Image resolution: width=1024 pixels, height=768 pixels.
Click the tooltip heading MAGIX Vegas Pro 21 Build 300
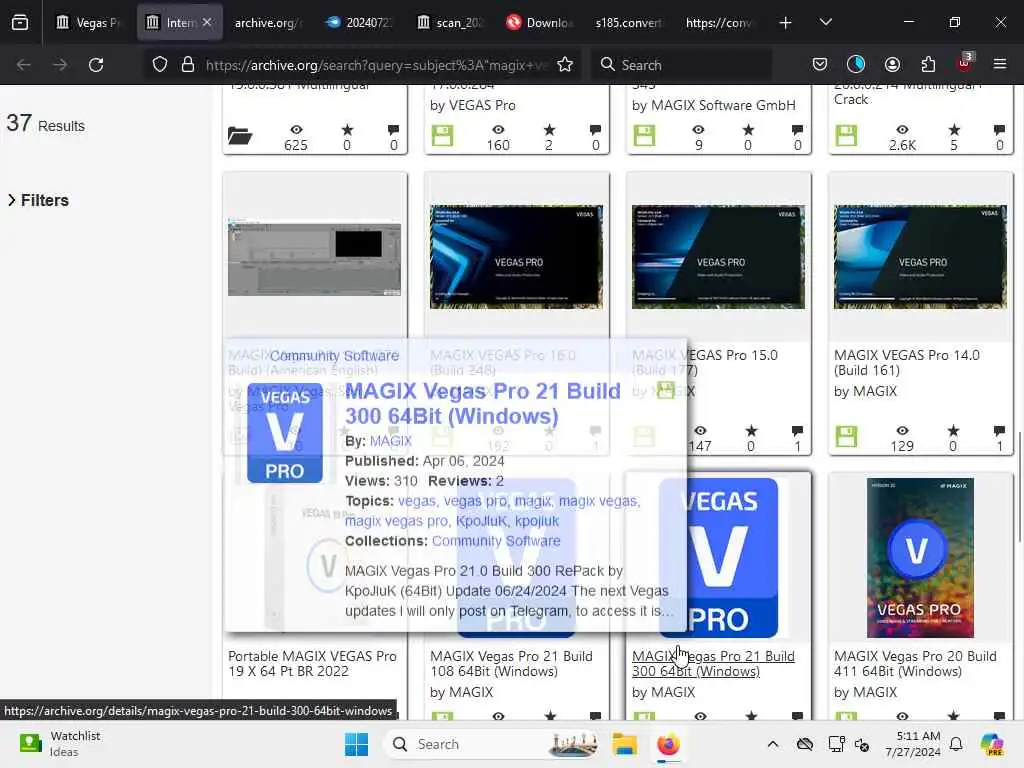[x=483, y=404]
